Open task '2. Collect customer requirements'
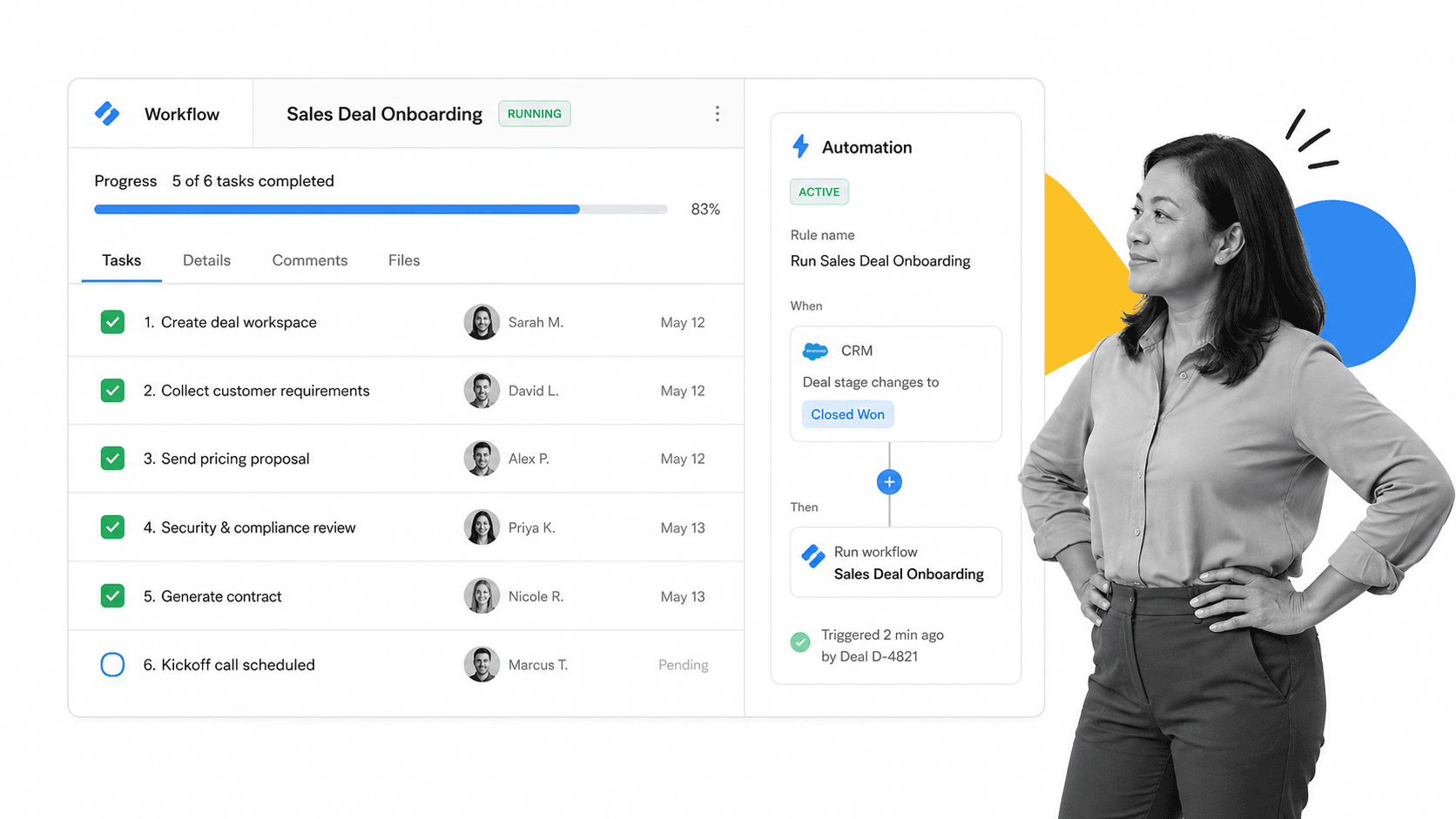Screen dimensions: 1456x819 pos(256,391)
